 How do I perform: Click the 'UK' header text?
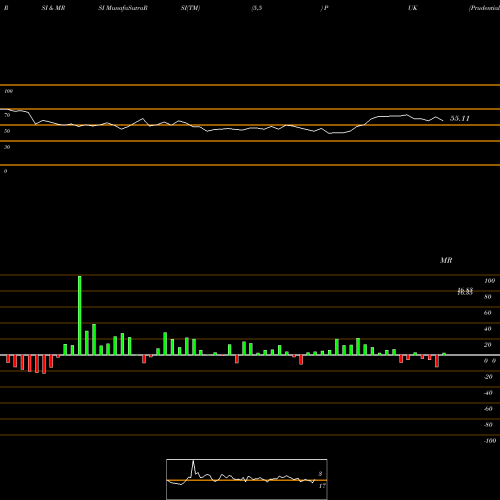pyautogui.click(x=413, y=8)
